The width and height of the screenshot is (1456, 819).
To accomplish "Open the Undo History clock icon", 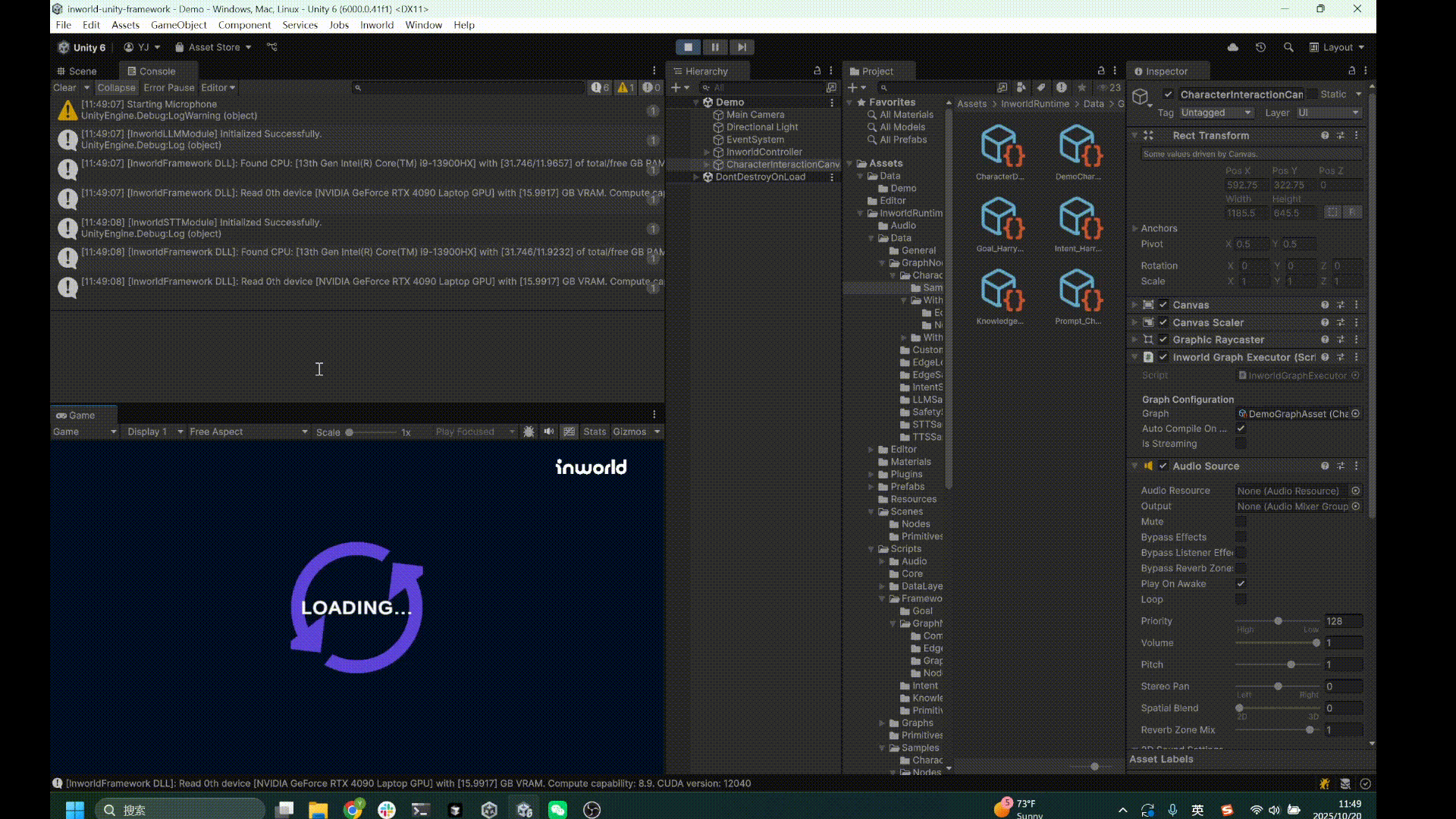I will point(1260,47).
